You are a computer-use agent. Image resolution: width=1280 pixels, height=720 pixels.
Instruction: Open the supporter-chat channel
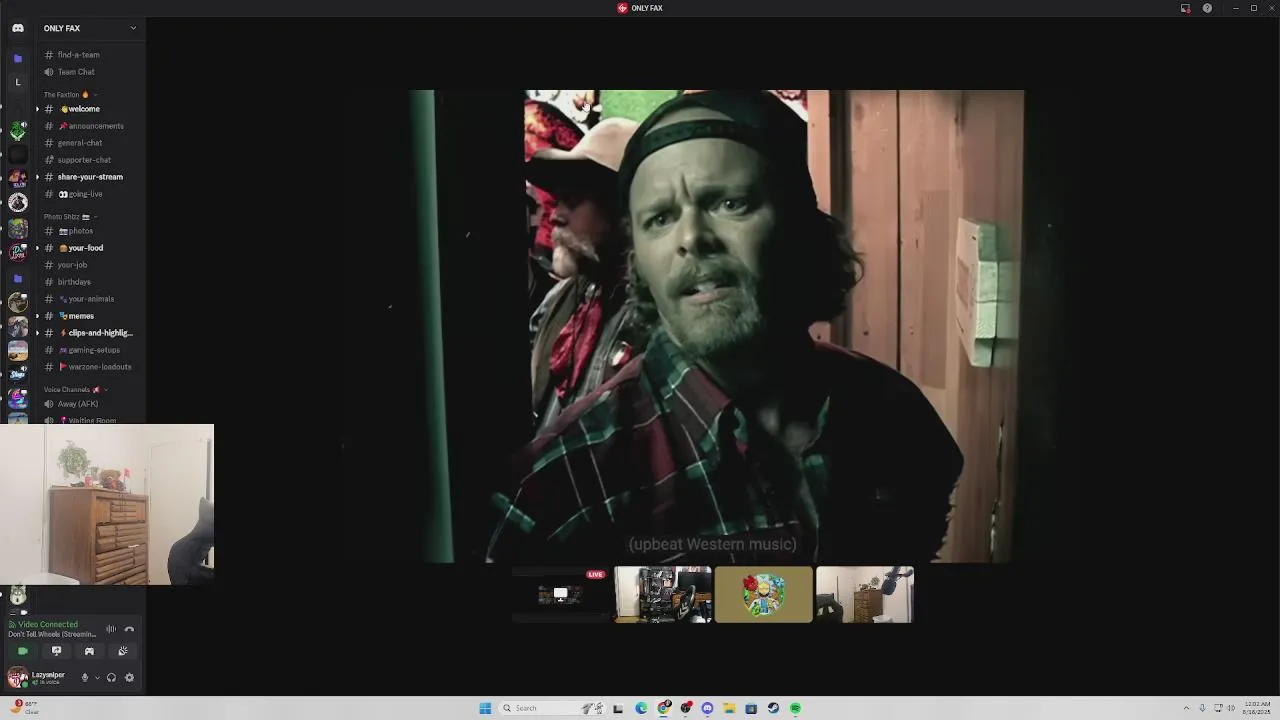tap(88, 160)
